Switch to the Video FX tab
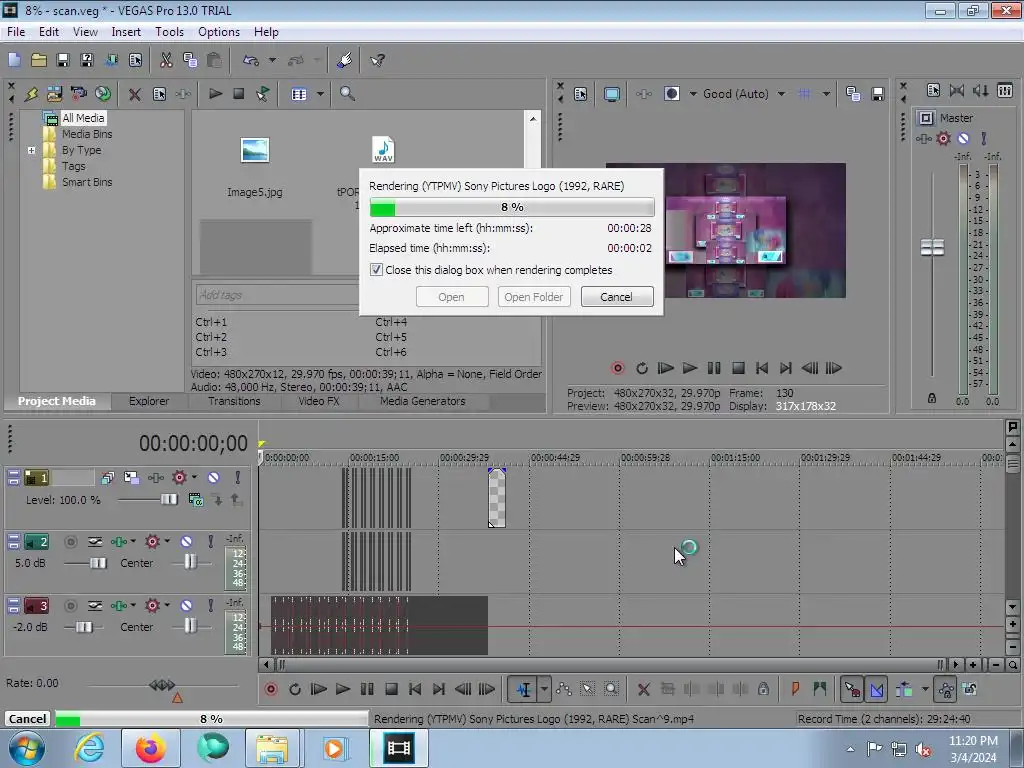 point(319,401)
